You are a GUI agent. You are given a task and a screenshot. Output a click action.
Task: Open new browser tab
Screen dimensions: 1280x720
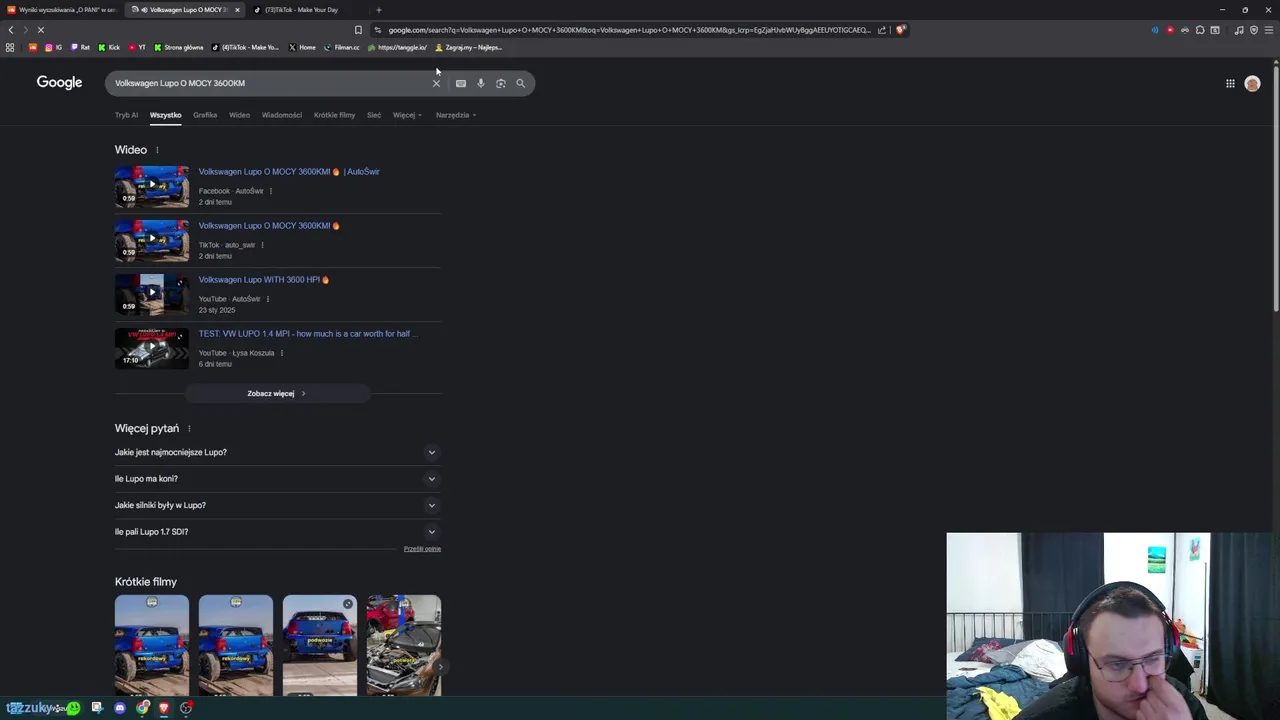tap(378, 10)
